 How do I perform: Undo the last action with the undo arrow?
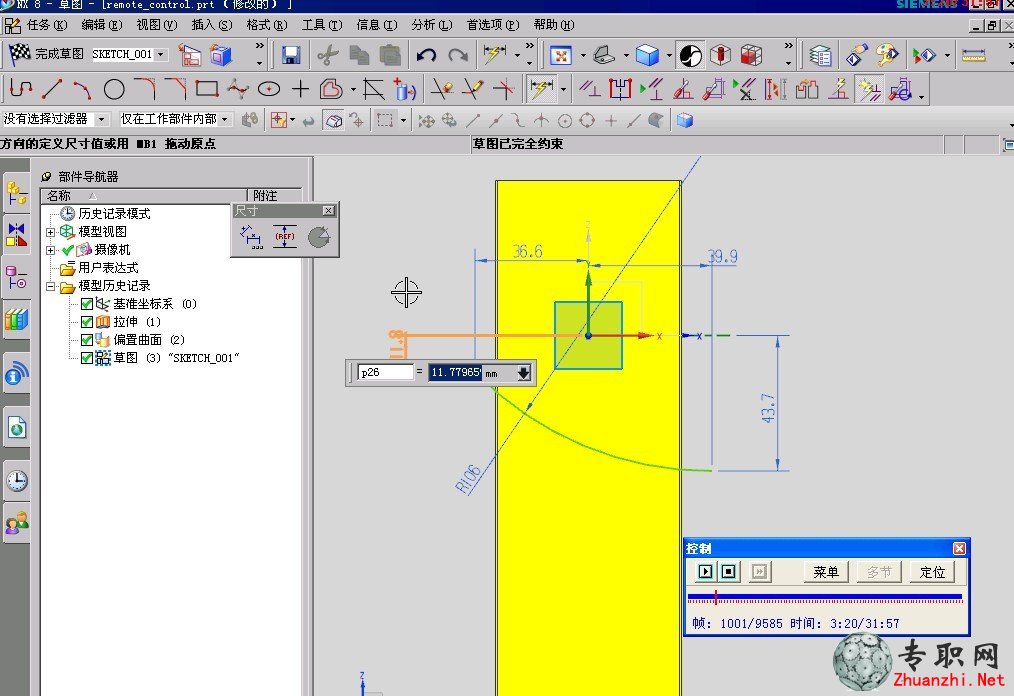(x=426, y=55)
